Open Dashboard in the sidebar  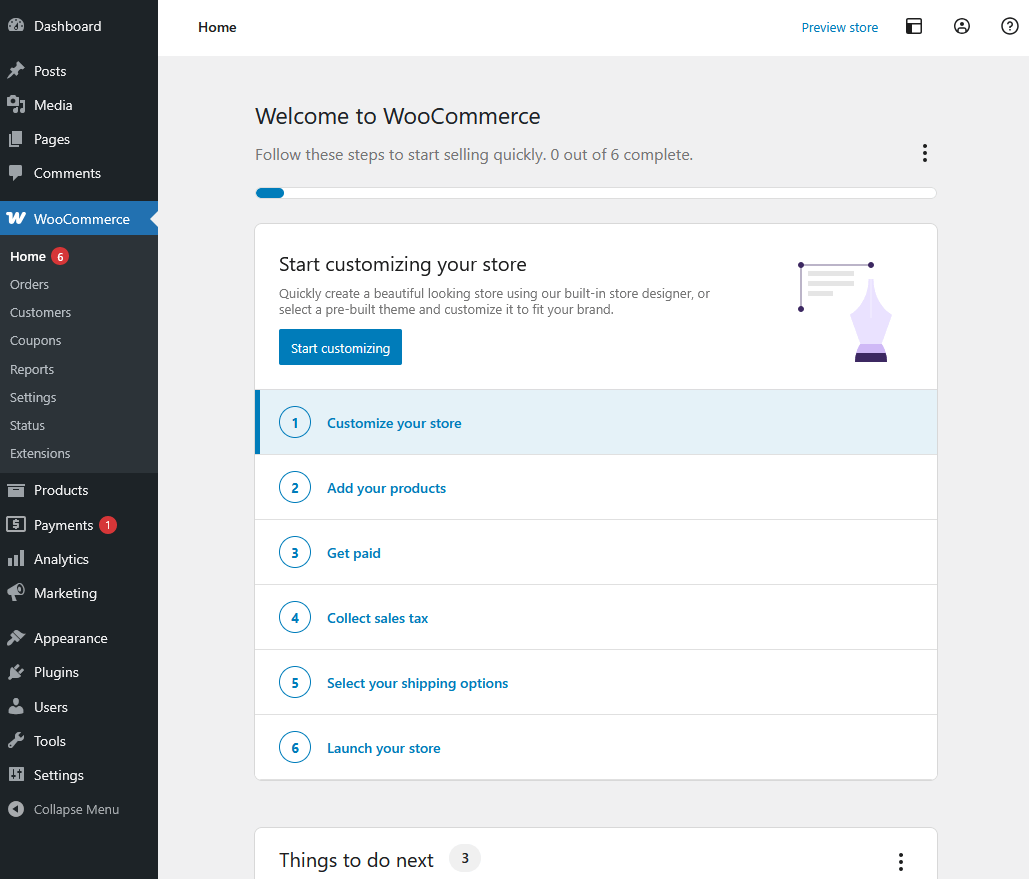point(79,26)
